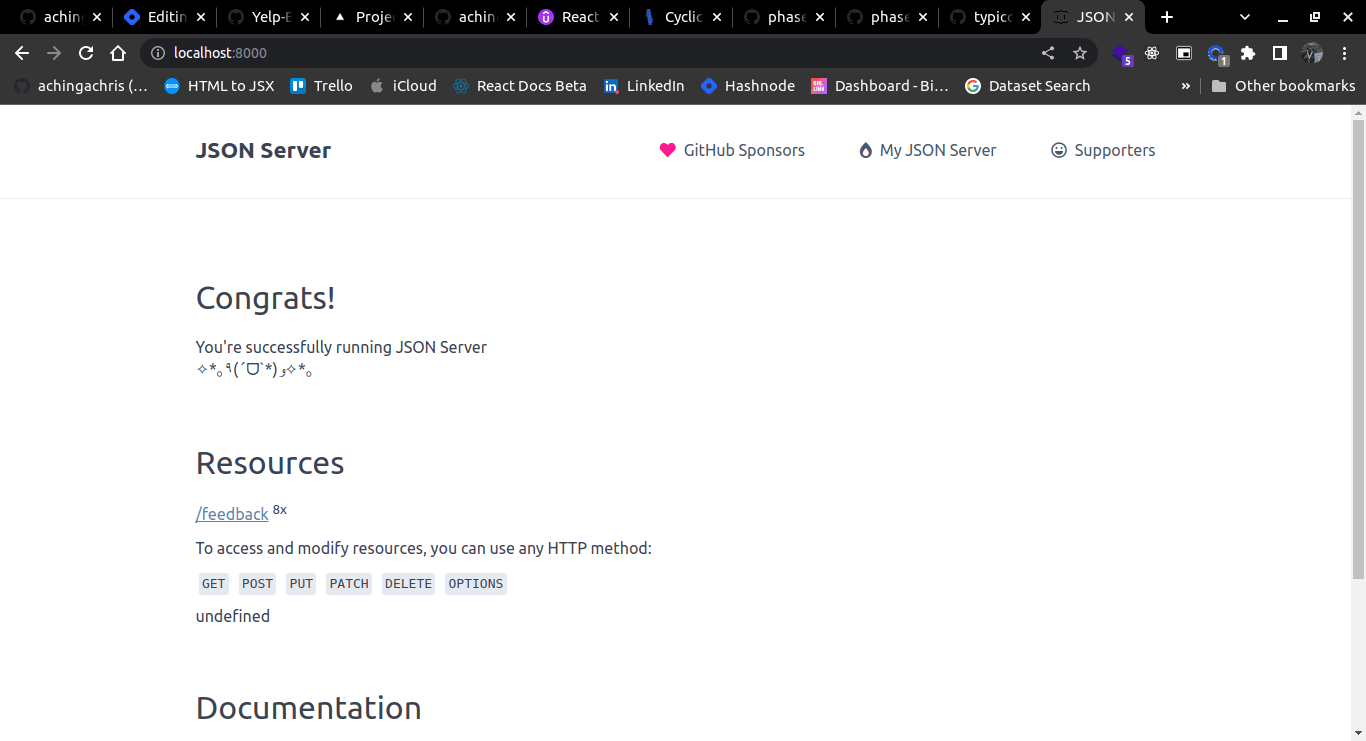Open the Chrome profile avatar

[1312, 53]
